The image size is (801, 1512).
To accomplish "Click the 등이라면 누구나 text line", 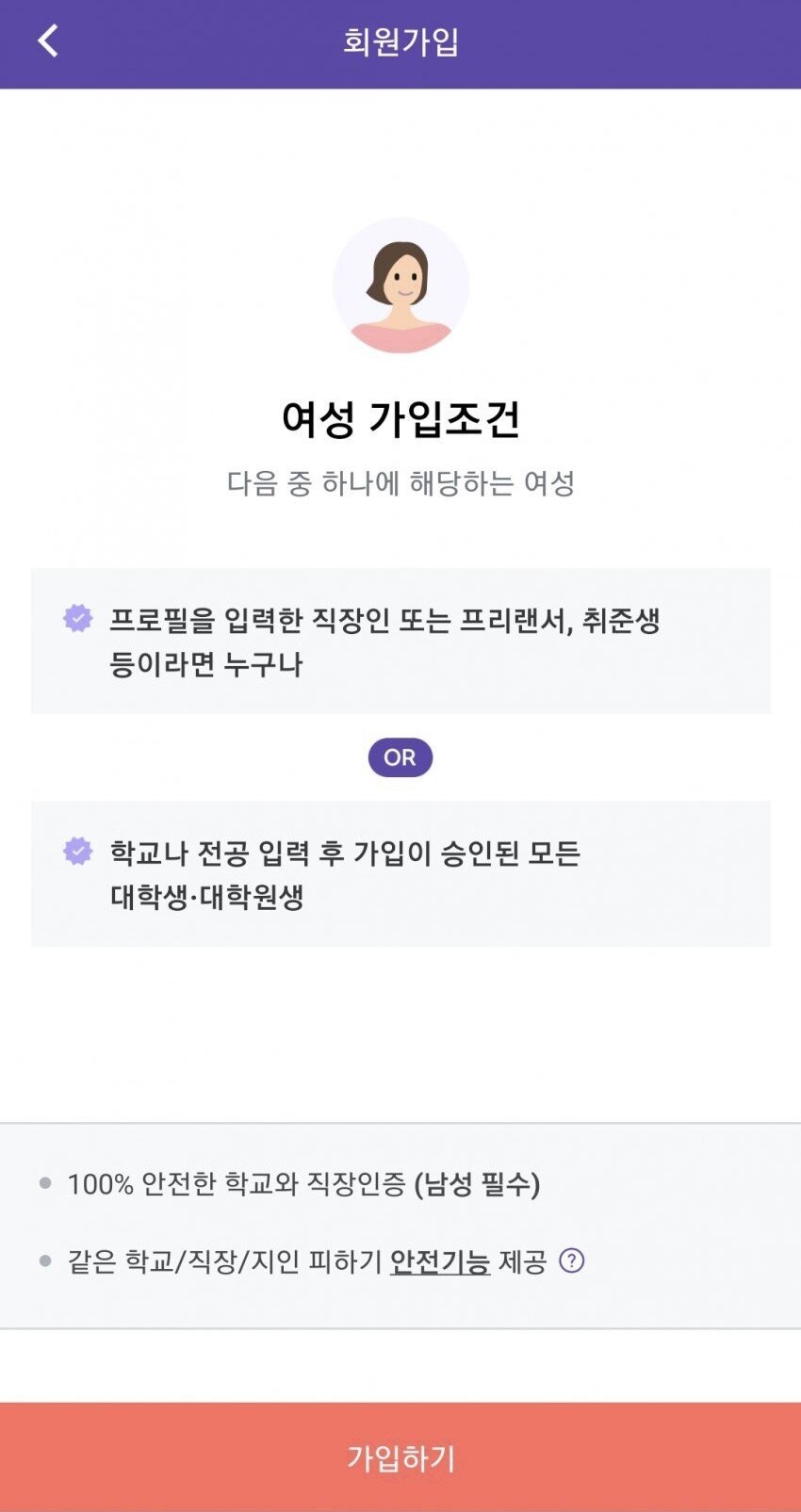I will 205,664.
